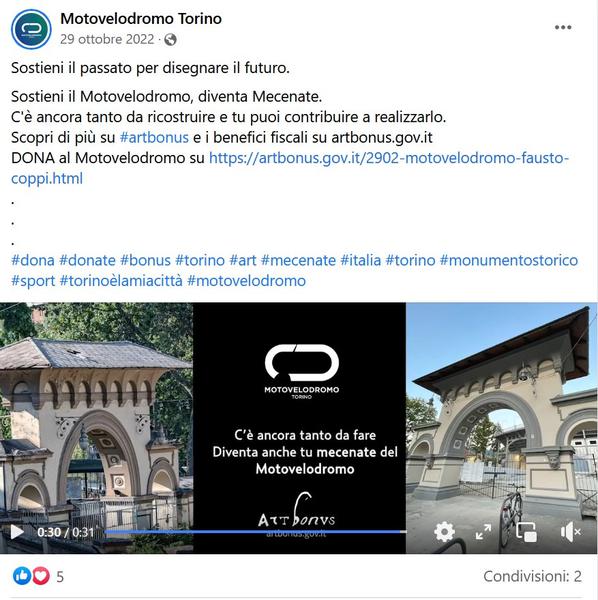Enable picture-in-picture mini player
598x600 pixels.
click(x=526, y=532)
